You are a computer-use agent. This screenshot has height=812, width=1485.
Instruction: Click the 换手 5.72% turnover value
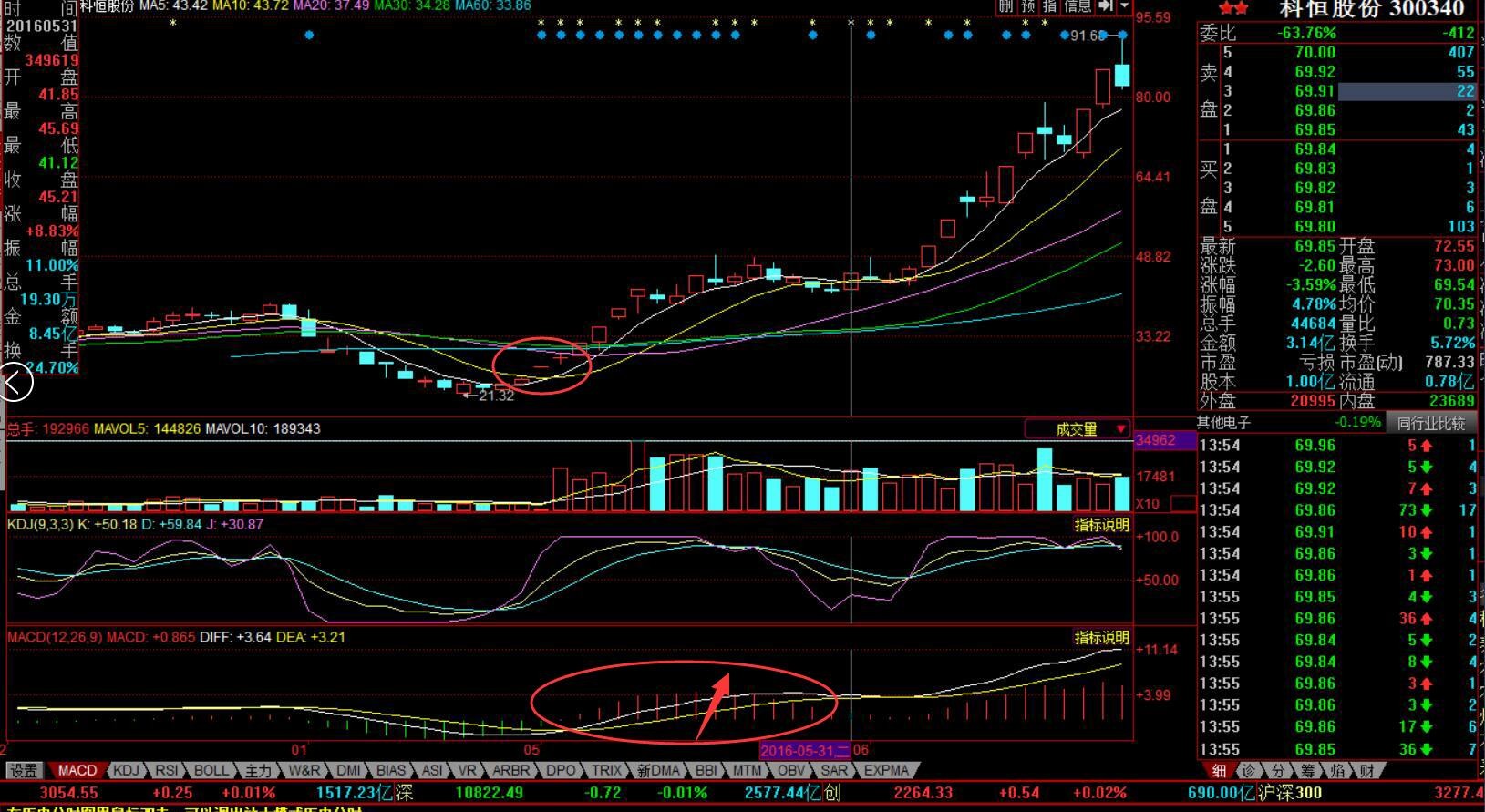1453,344
